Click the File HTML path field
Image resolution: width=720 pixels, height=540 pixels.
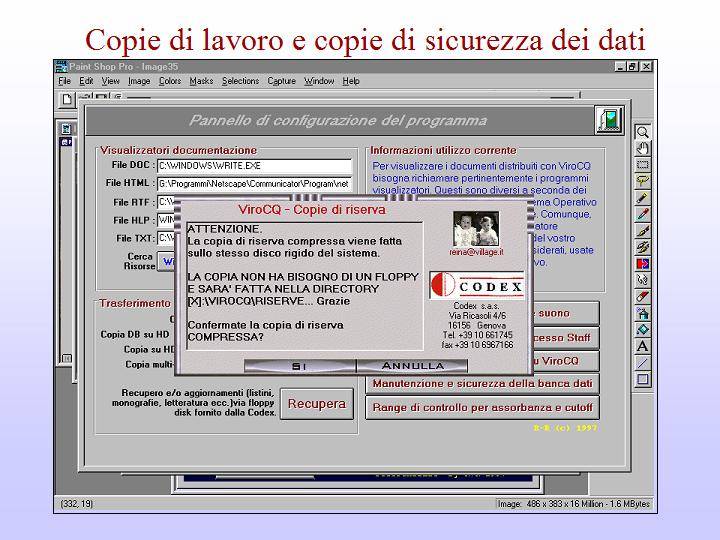point(254,184)
